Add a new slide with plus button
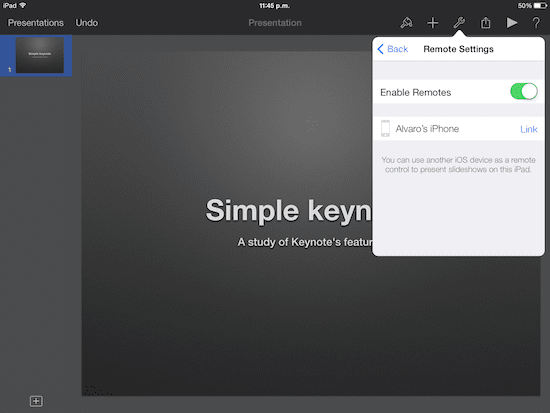This screenshot has width=550, height=413. click(x=36, y=401)
